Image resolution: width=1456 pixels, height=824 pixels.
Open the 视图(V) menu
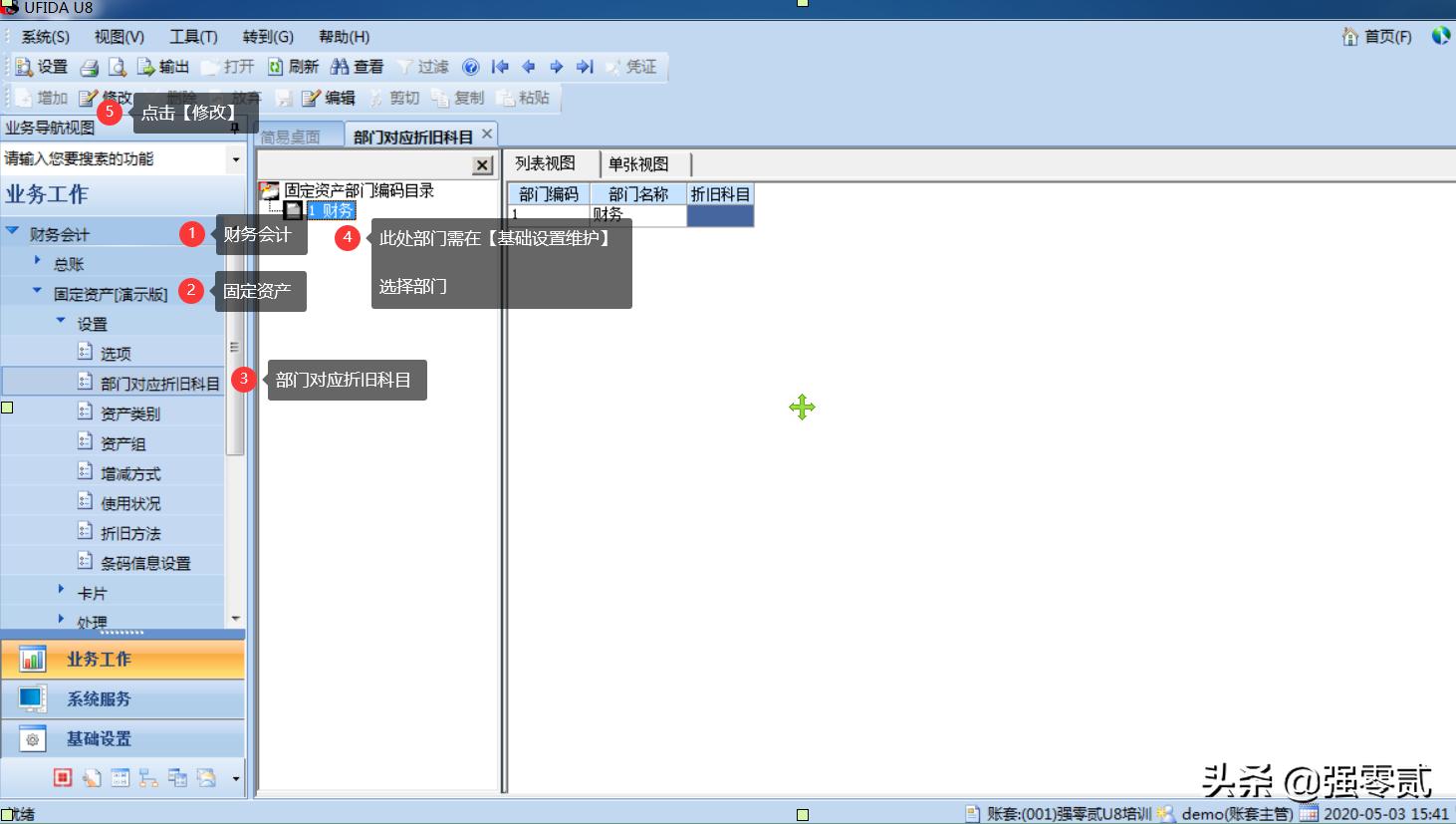[x=120, y=37]
